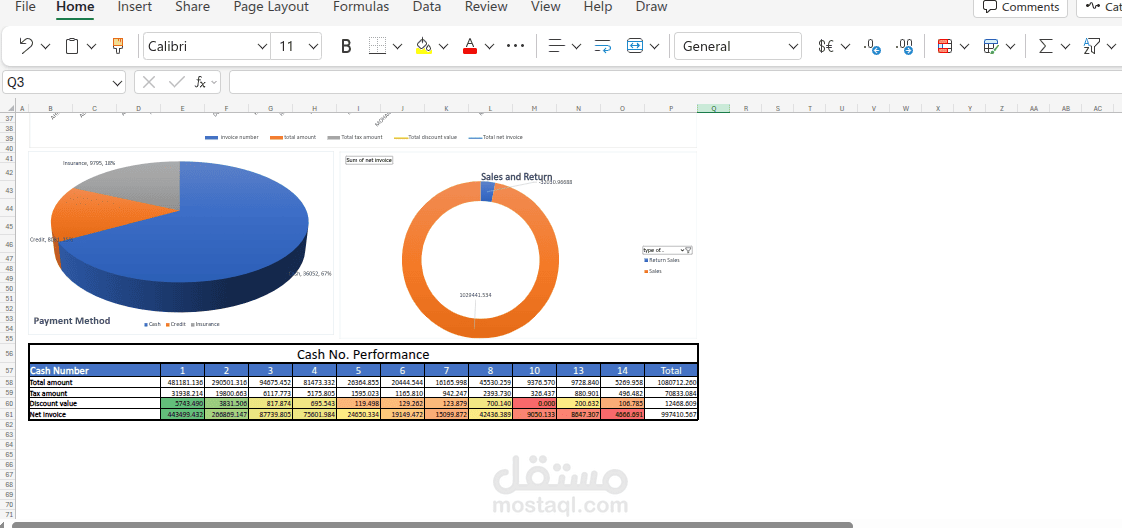Click the Insert Function fx button
The width and height of the screenshot is (1122, 528).
[201, 82]
